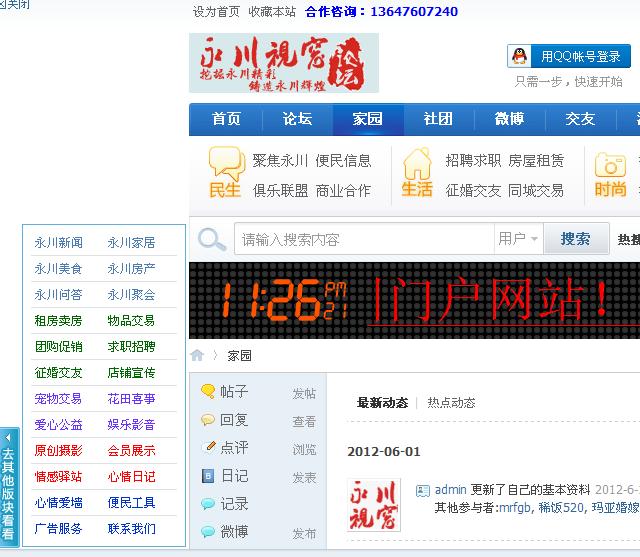Open 原创摄影 in the side panel
640x557 pixels.
click(x=58, y=450)
